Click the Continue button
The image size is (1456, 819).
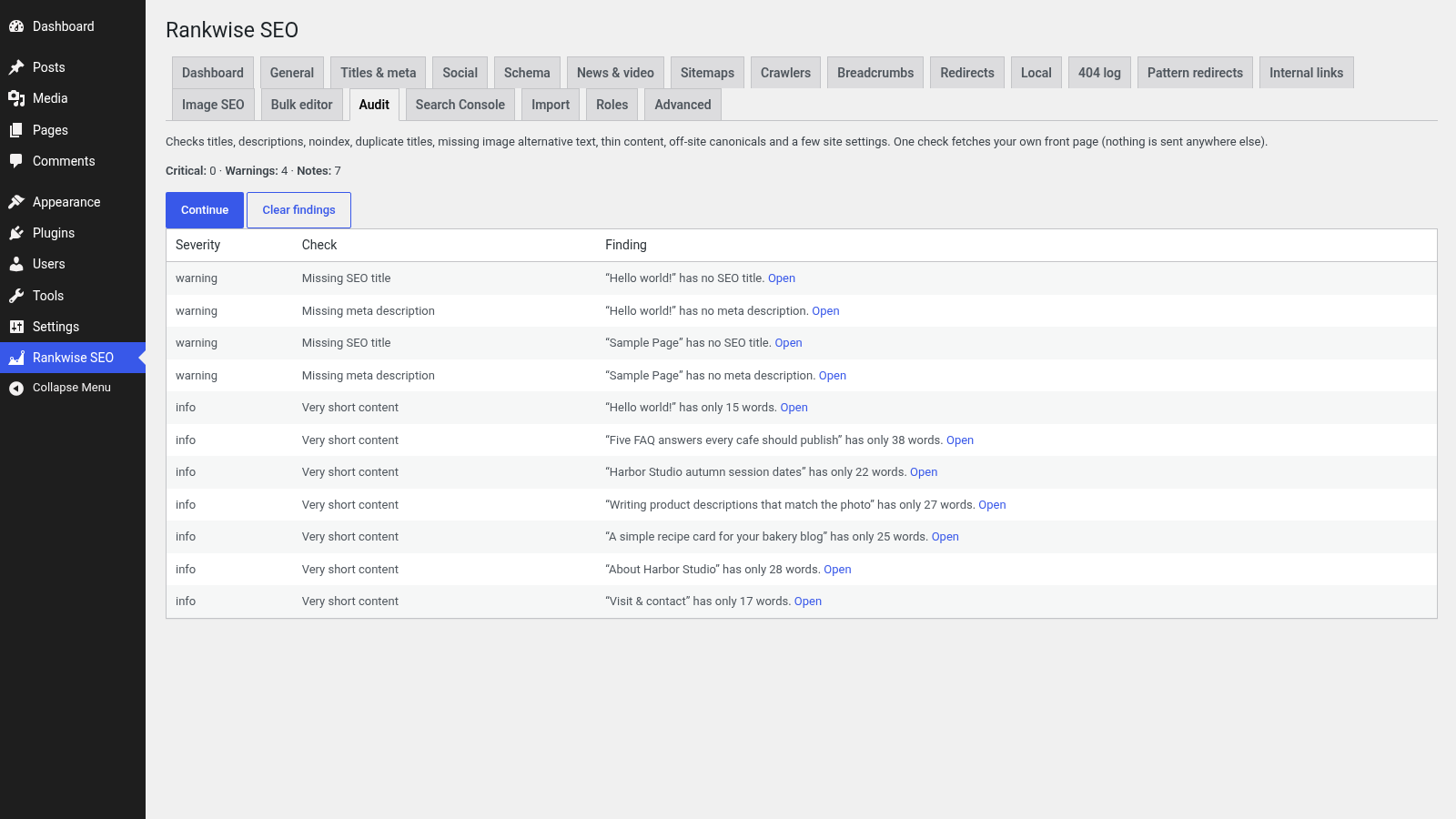click(205, 210)
